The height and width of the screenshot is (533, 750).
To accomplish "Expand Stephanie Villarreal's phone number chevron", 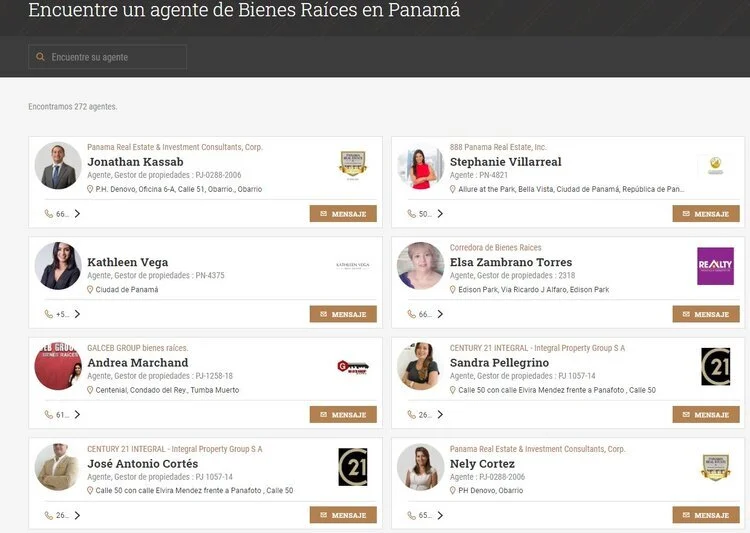I will (440, 214).
